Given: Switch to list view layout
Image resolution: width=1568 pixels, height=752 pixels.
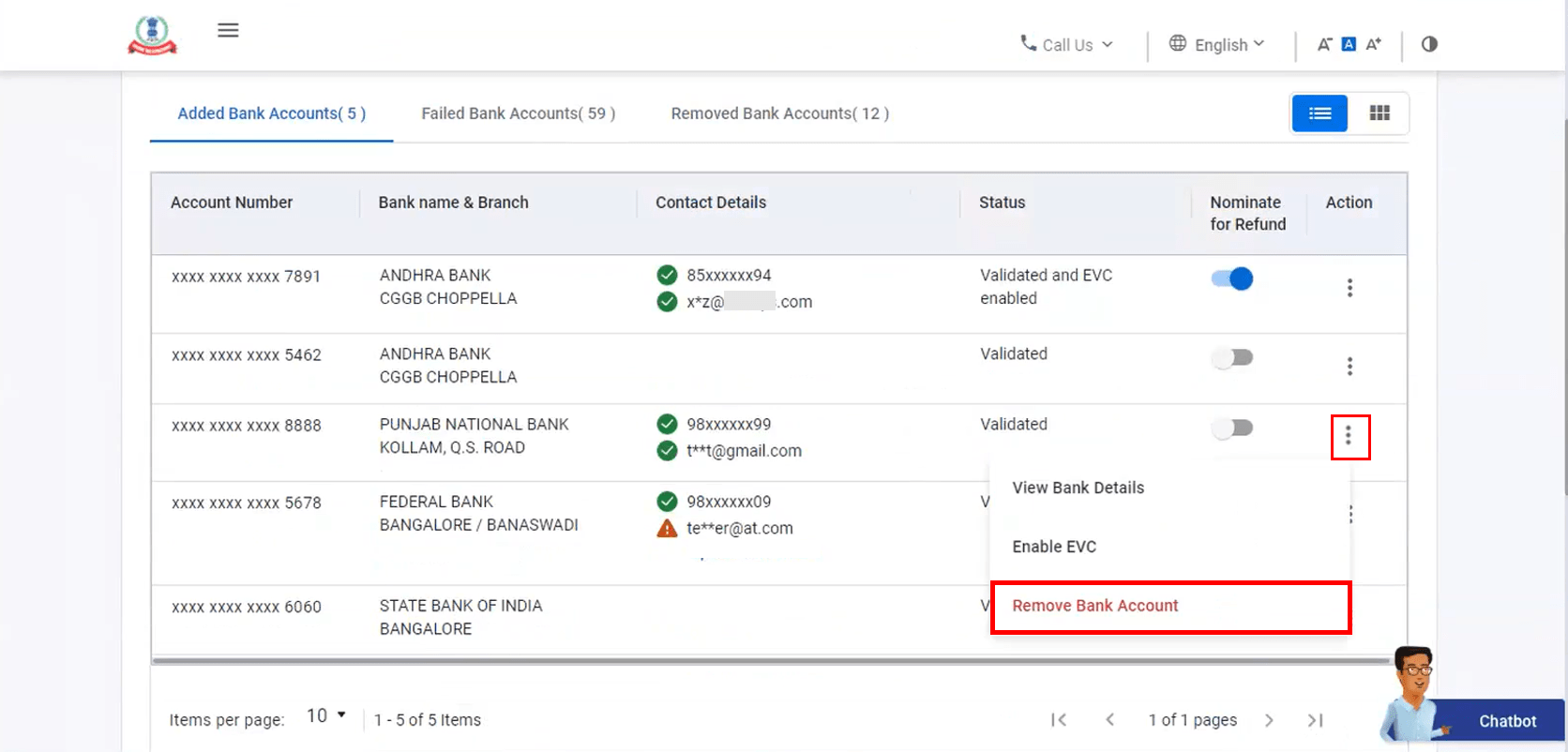Looking at the screenshot, I should tap(1319, 113).
